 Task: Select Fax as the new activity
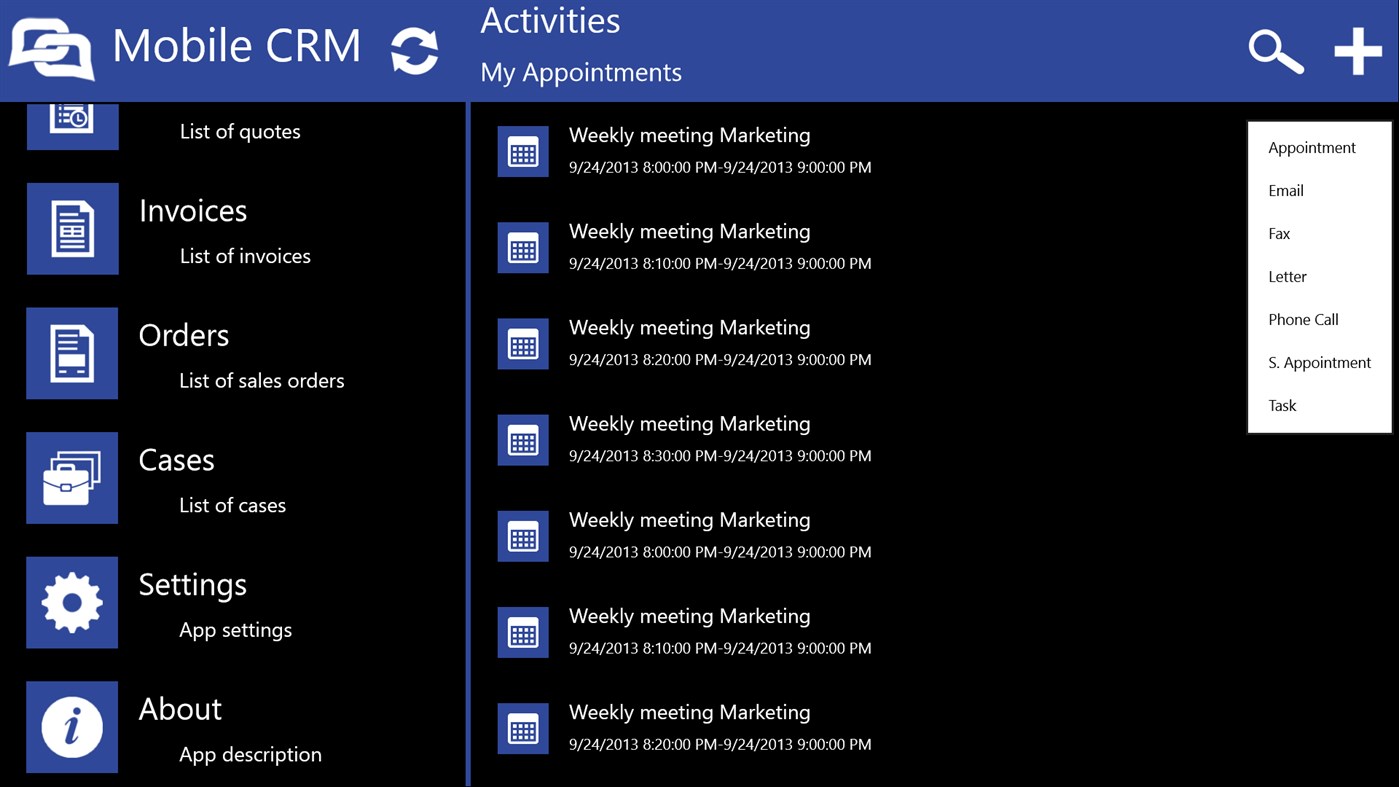click(x=1278, y=233)
